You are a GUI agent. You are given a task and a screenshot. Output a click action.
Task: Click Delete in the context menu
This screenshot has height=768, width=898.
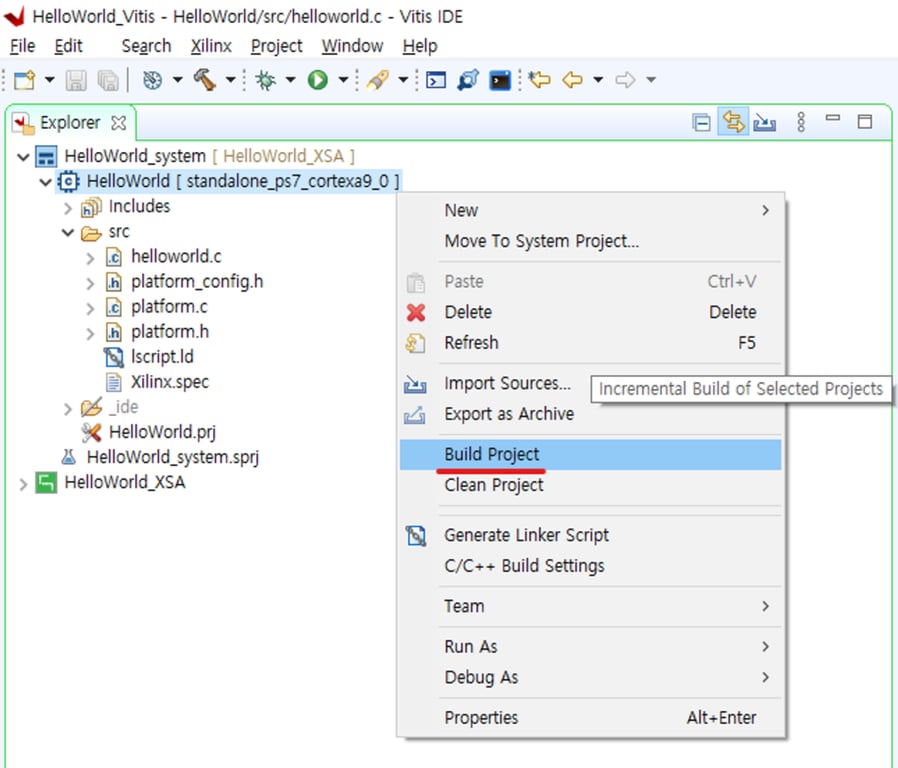click(590, 312)
